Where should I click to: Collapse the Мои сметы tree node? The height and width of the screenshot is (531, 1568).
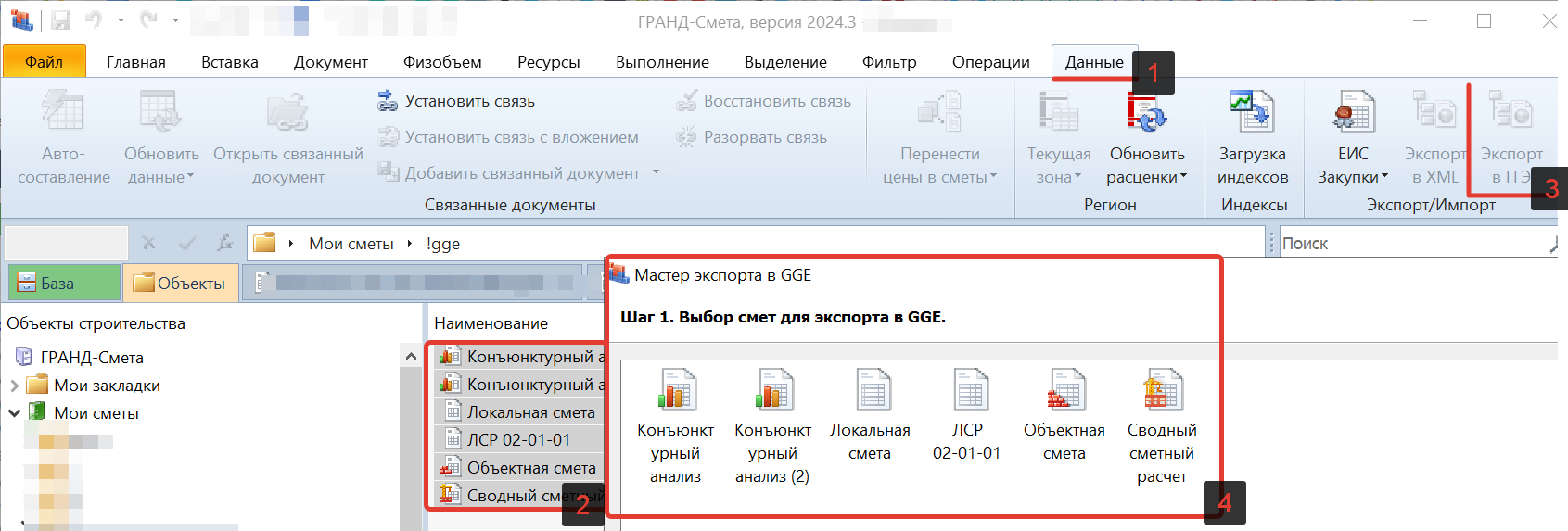[14, 413]
